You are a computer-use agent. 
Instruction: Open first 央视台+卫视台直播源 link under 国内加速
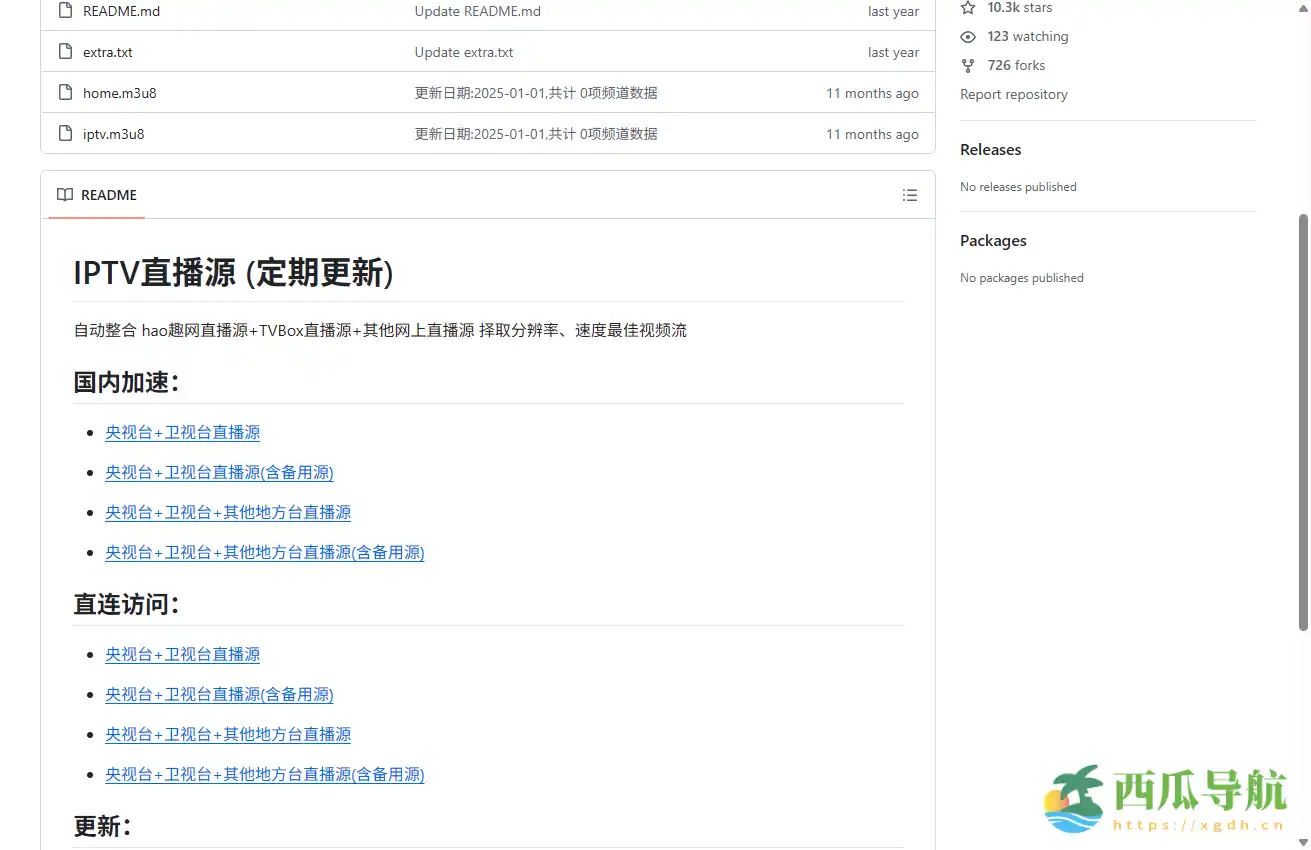coord(182,432)
